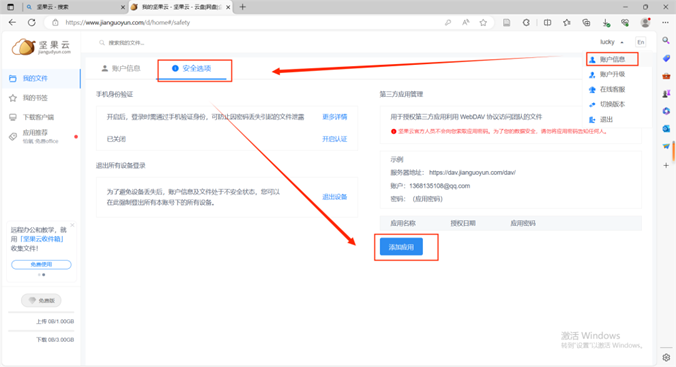Image resolution: width=676 pixels, height=367 pixels.
Task: Choose 在线客服 from the user menu
Action: (x=612, y=89)
